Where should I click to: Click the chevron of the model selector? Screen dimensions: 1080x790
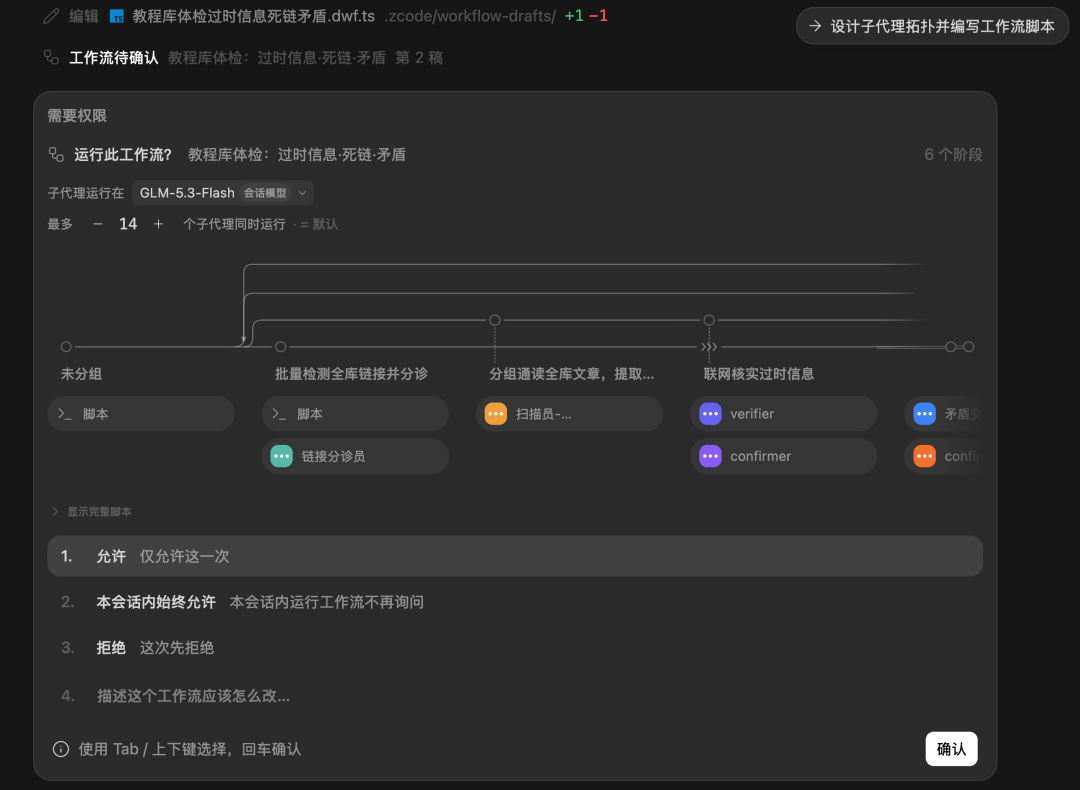(302, 193)
